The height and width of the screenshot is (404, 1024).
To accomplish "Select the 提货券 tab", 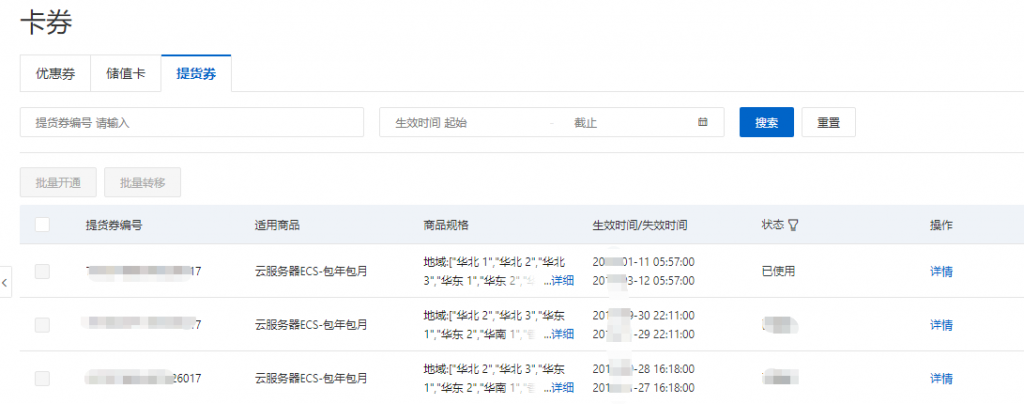I will coord(196,73).
